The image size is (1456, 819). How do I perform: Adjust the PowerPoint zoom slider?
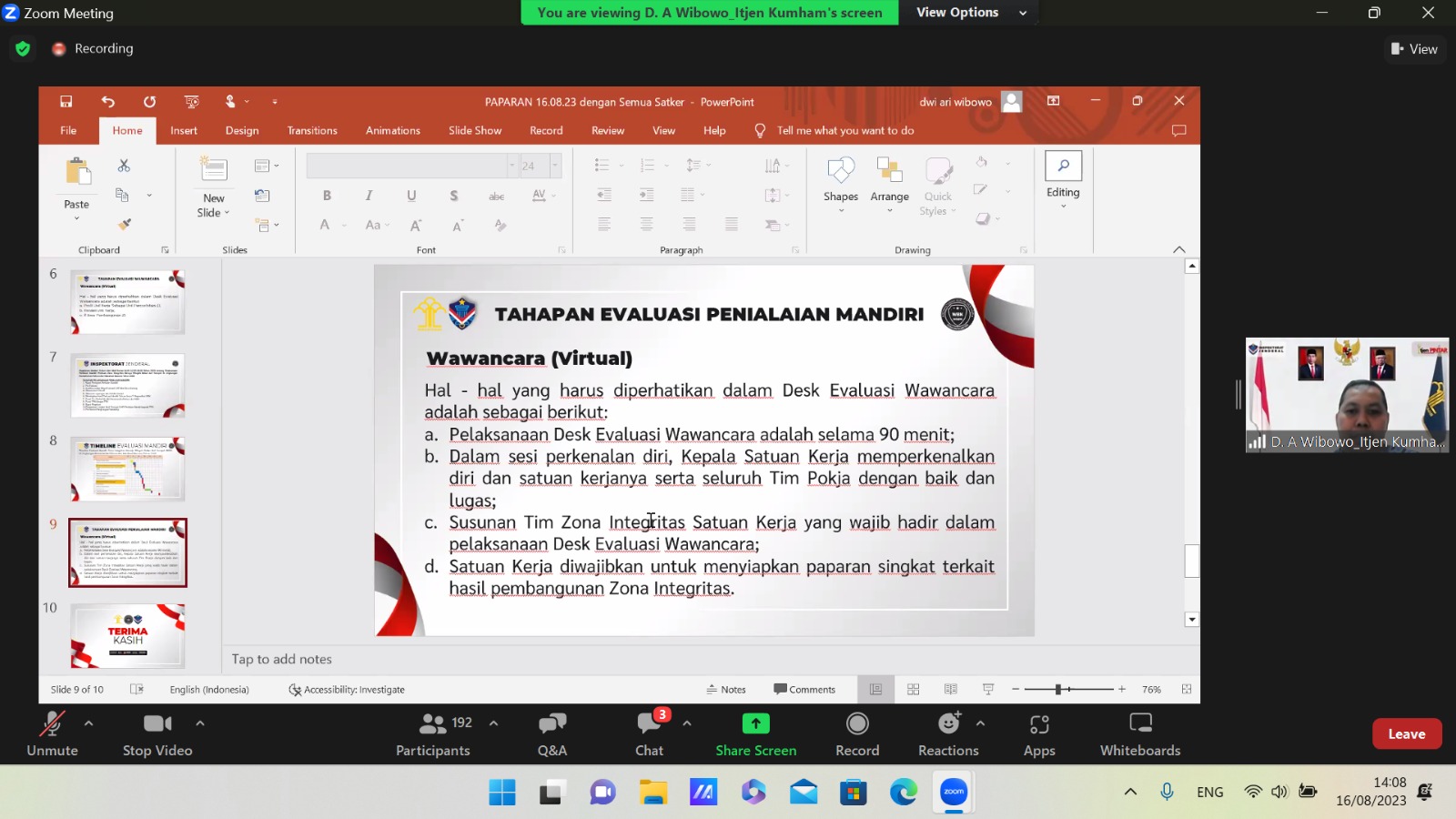(x=1058, y=690)
